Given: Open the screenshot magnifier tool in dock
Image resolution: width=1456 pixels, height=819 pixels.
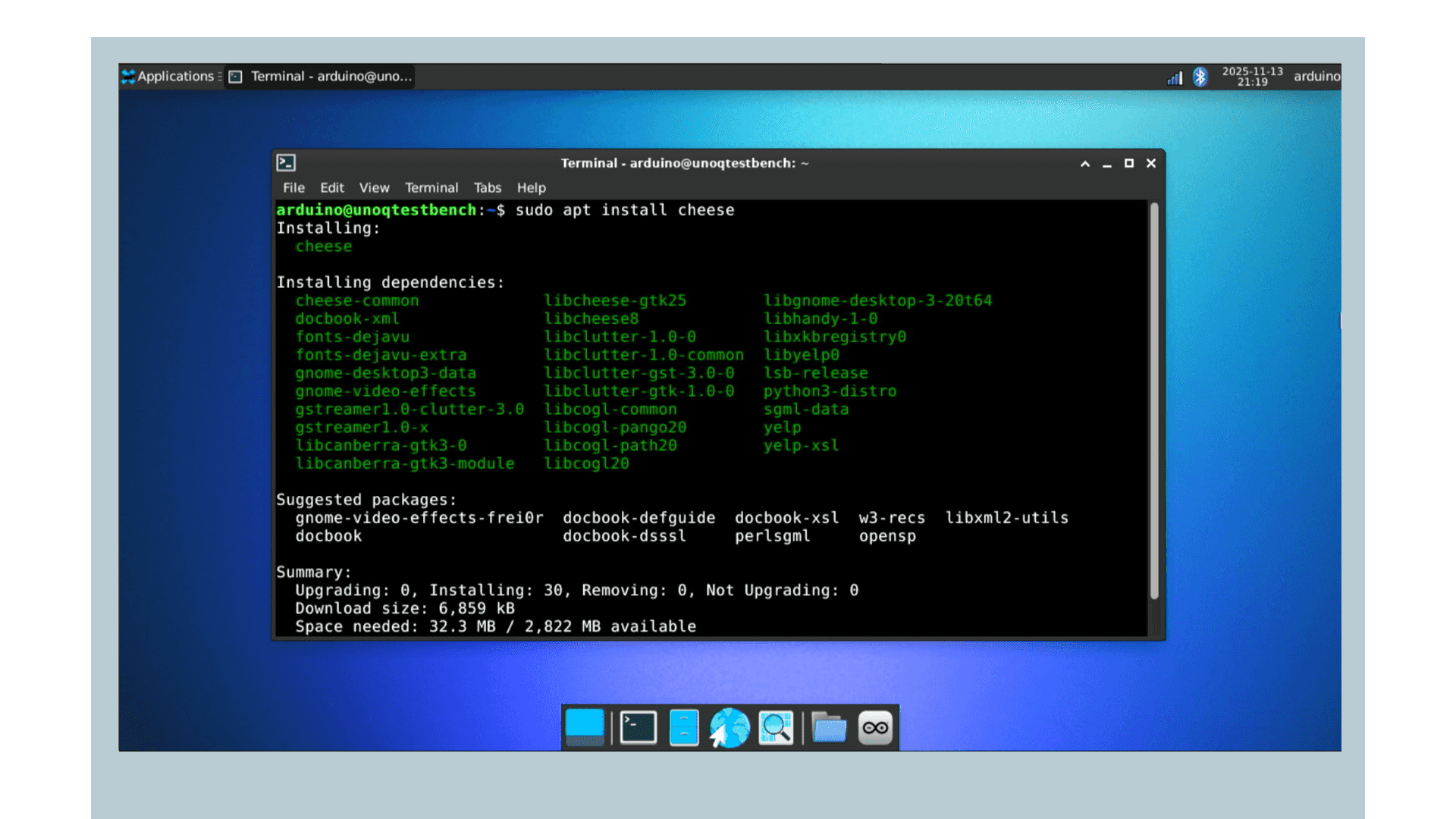Looking at the screenshot, I should click(x=775, y=728).
